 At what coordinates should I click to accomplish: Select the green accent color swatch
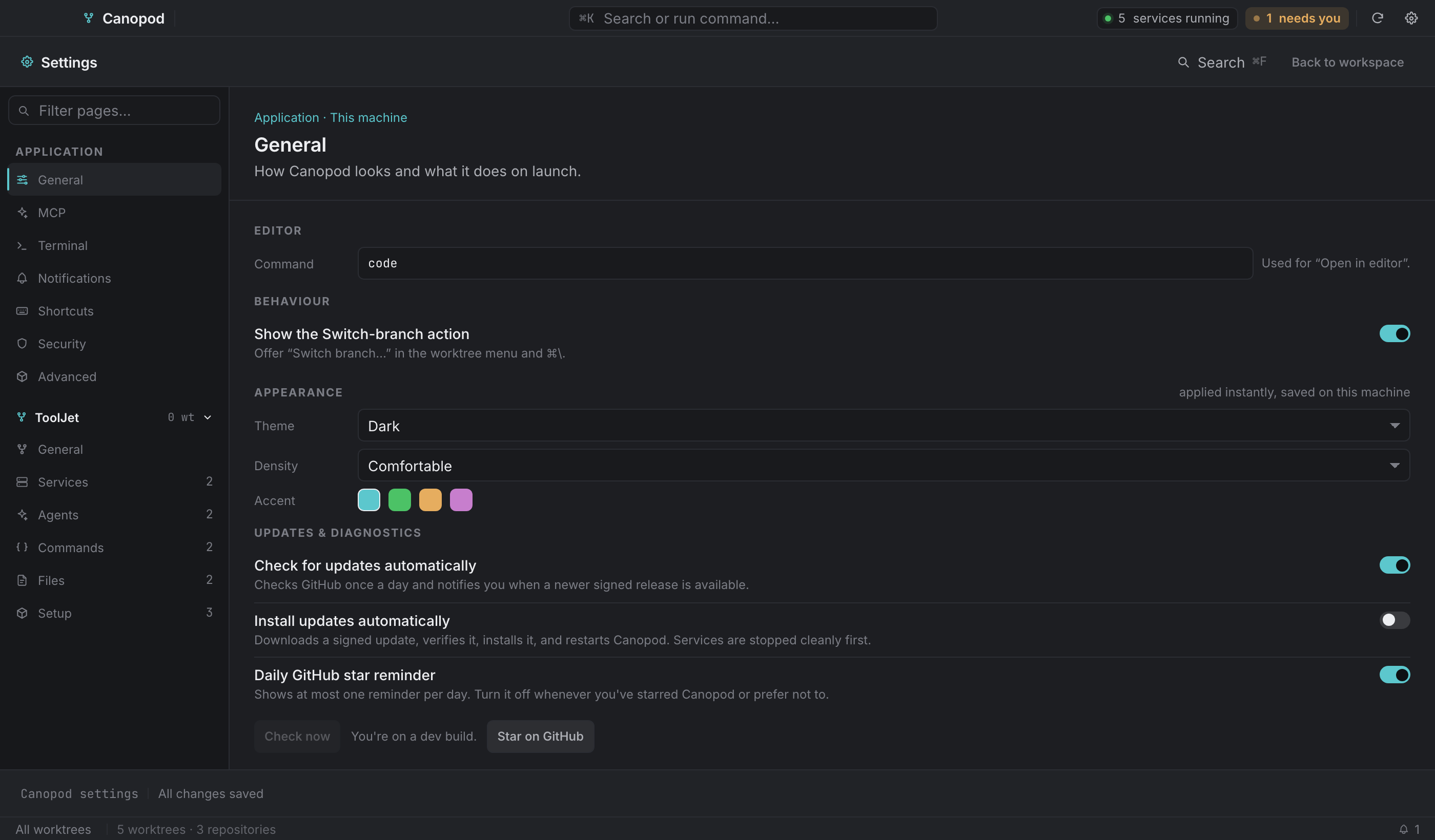(399, 500)
